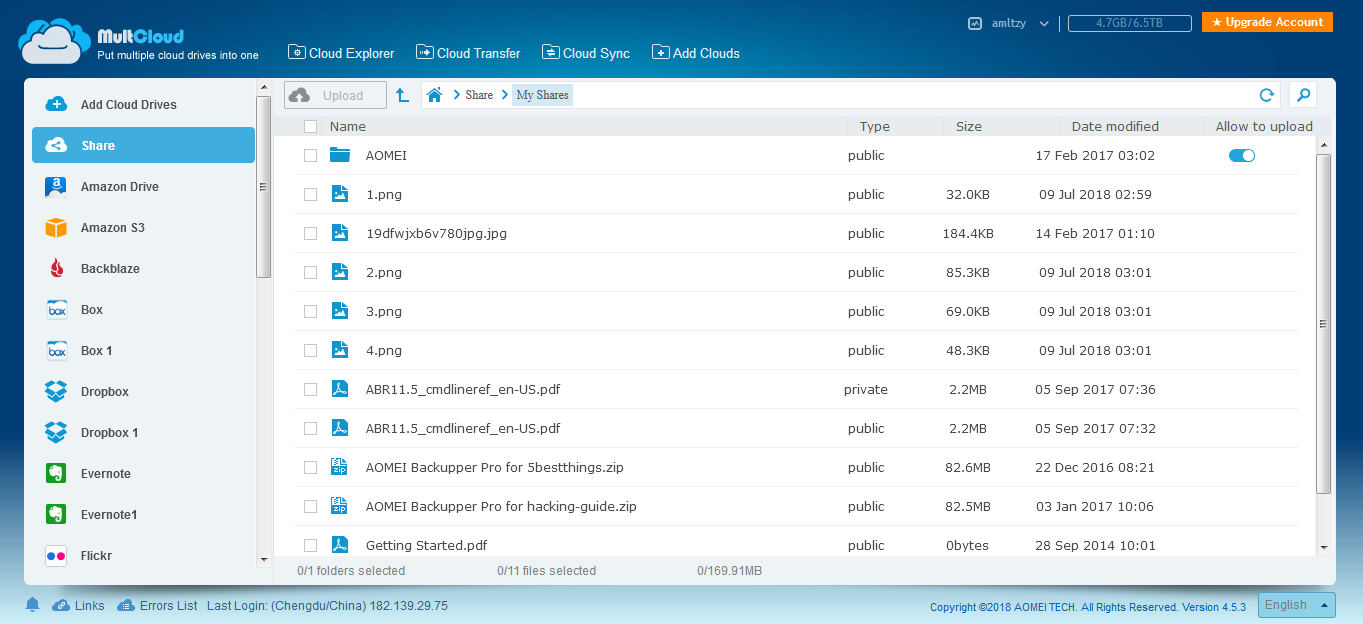Viewport: 1363px width, 624px height.
Task: Toggle Allow to upload for AOMEI folder
Action: coord(1241,156)
